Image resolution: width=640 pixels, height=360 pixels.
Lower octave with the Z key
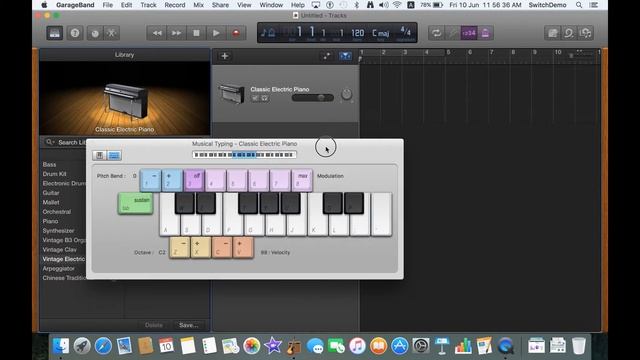[179, 247]
